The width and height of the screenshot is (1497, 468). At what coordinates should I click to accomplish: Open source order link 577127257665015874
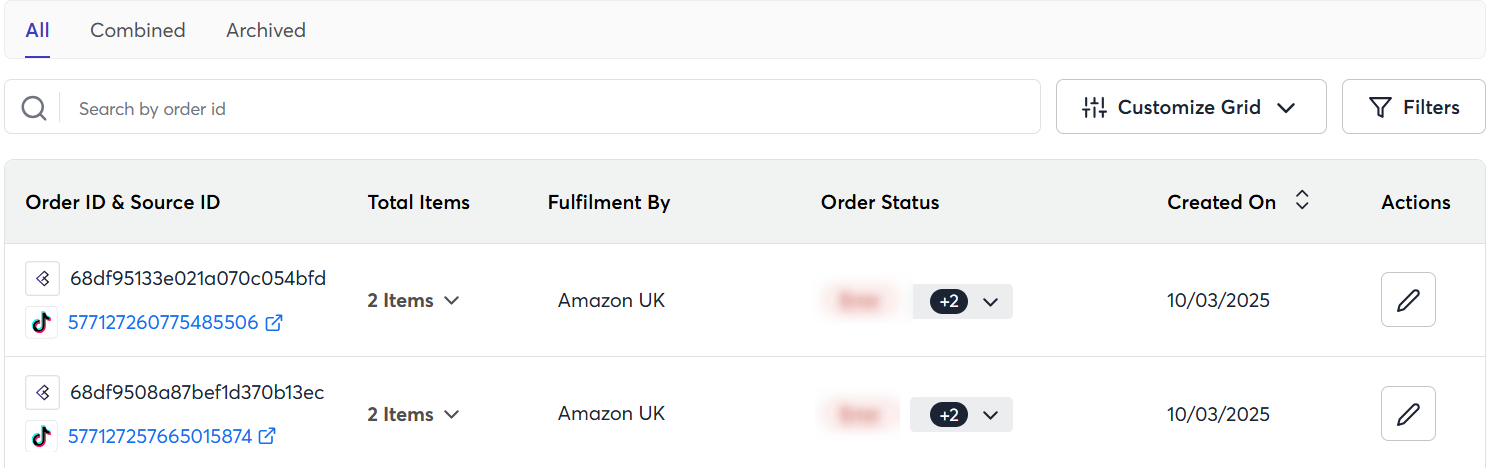pyautogui.click(x=160, y=437)
